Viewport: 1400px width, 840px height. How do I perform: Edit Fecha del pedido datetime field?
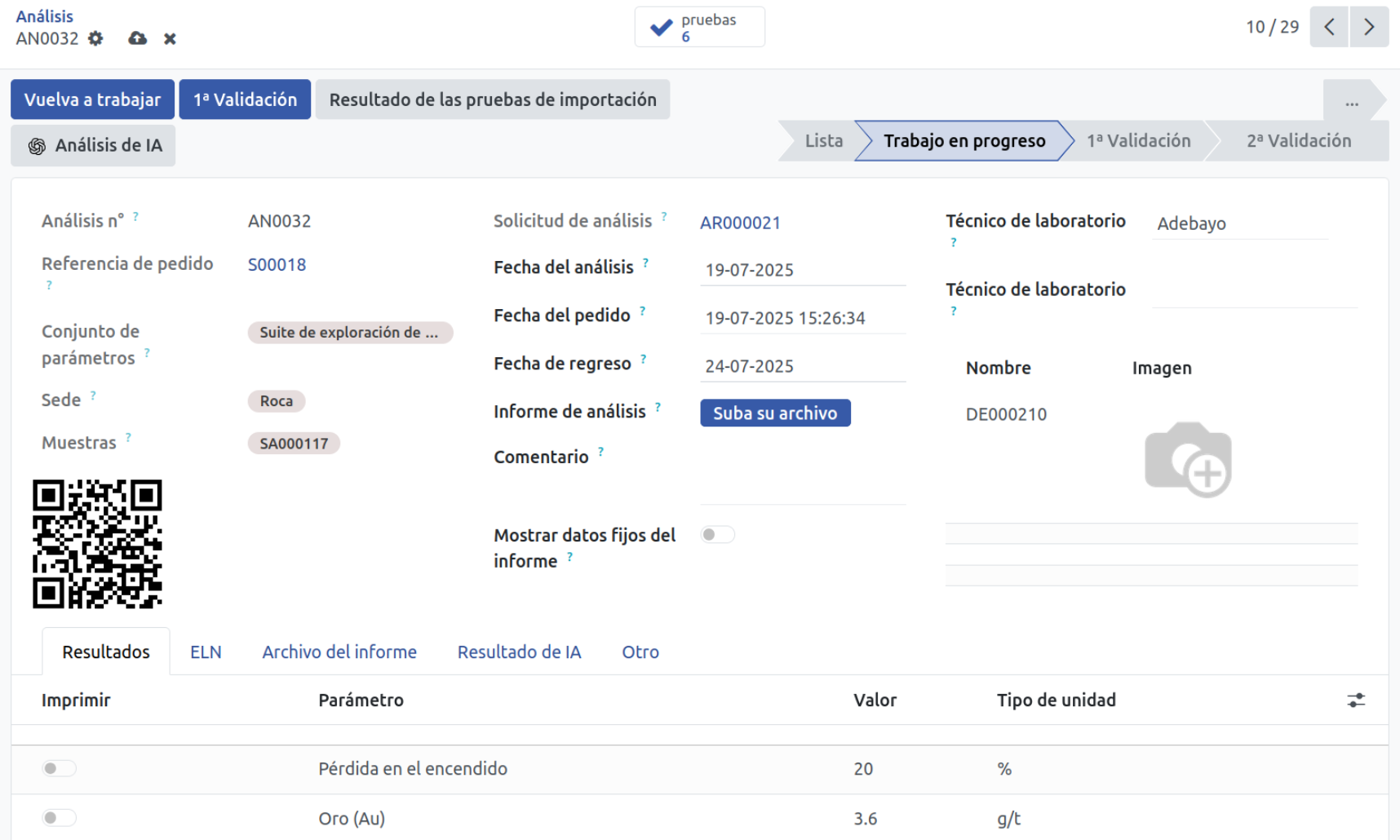[x=803, y=318]
